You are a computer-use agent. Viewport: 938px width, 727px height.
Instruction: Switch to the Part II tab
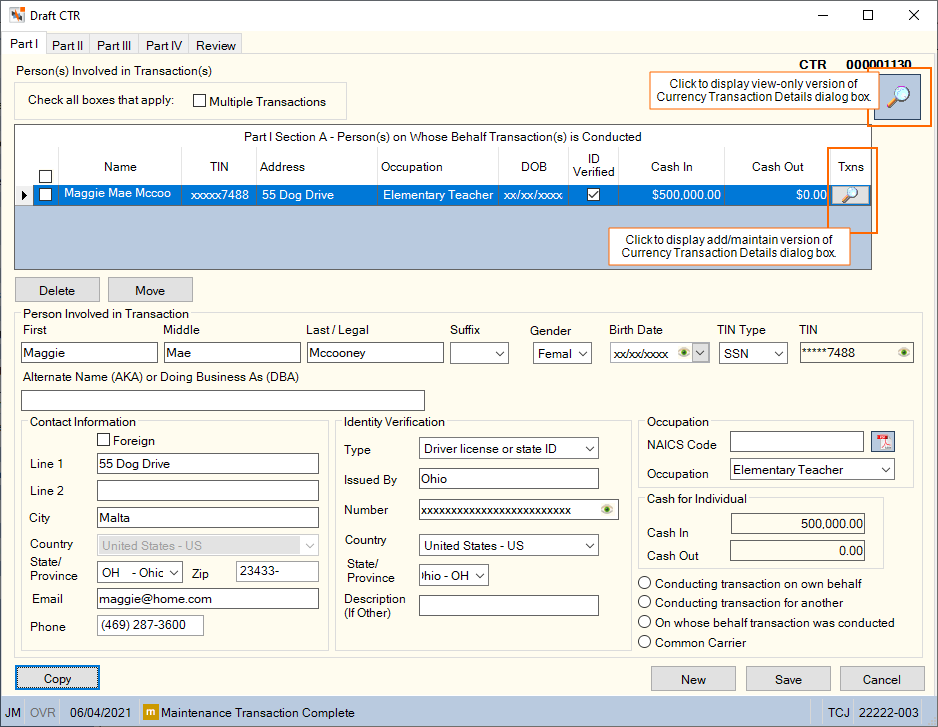point(68,45)
